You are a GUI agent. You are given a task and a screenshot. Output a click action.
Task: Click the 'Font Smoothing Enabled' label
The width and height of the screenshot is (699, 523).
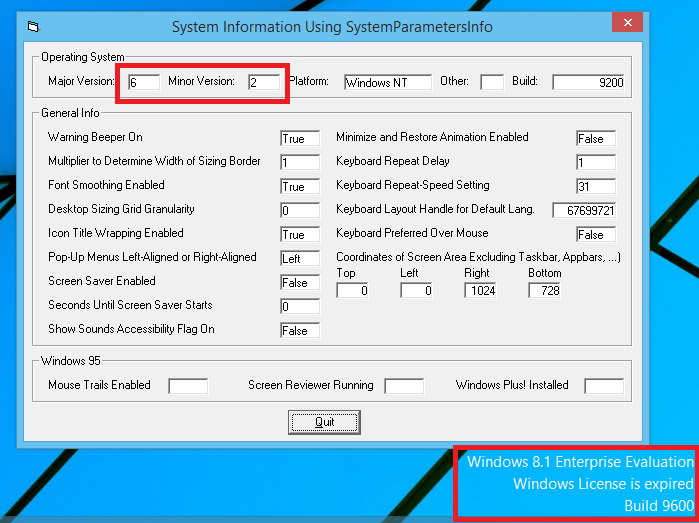point(106,185)
